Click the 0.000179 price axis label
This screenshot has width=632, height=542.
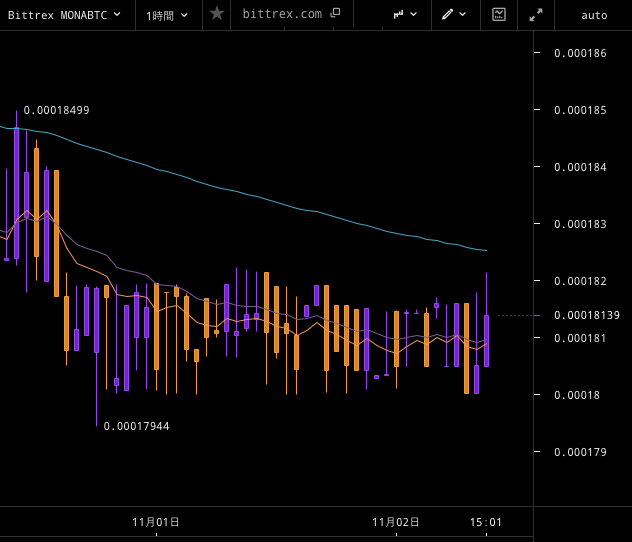pos(580,452)
